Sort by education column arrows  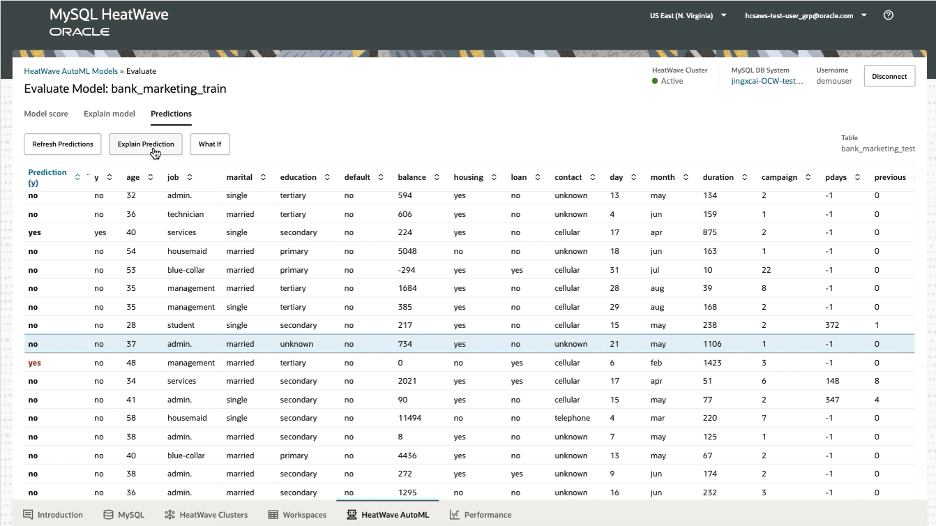(327, 177)
